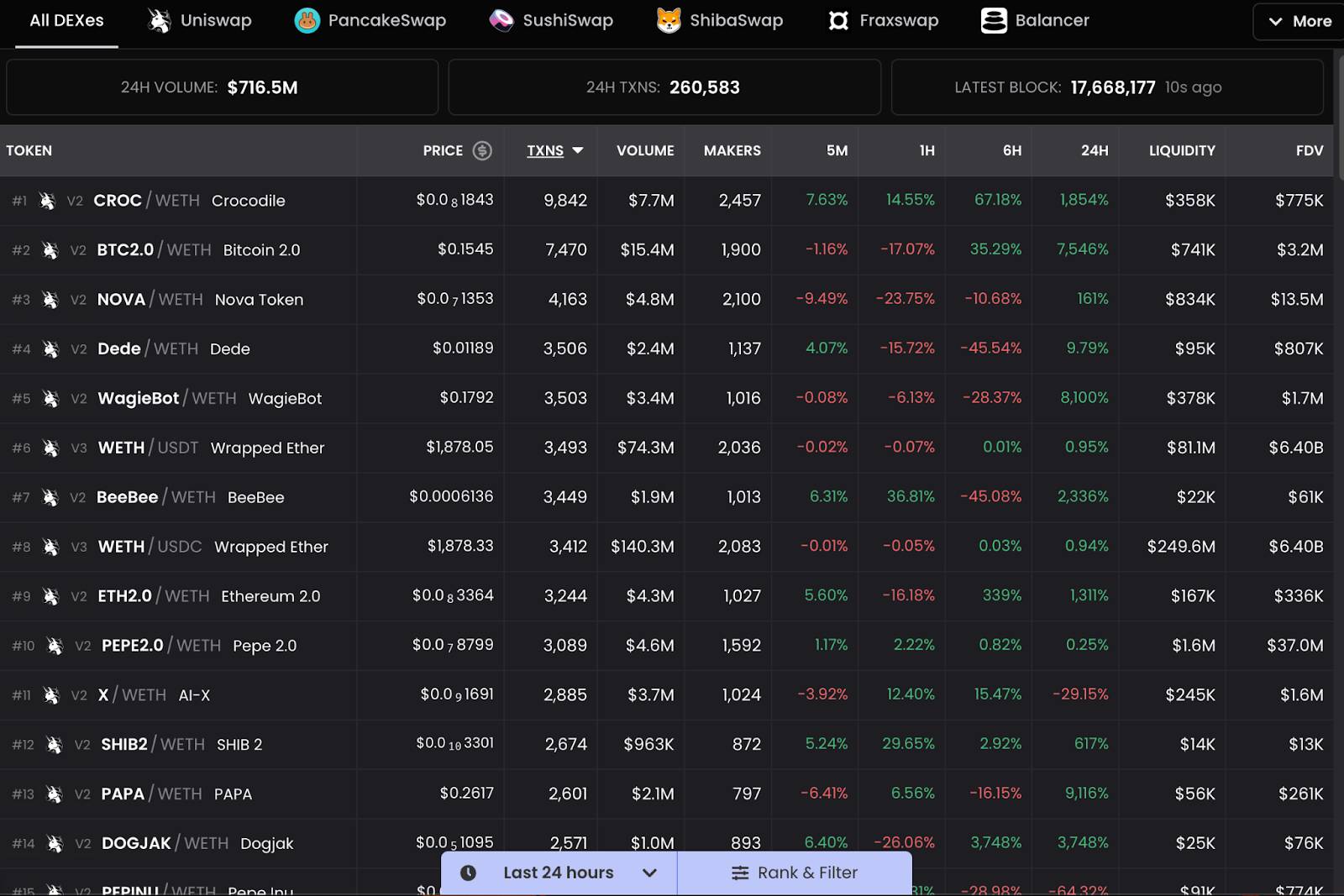Open BTC2.0 / WETH Bitcoin 2.0 pair
1344x896 pixels.
click(x=667, y=250)
